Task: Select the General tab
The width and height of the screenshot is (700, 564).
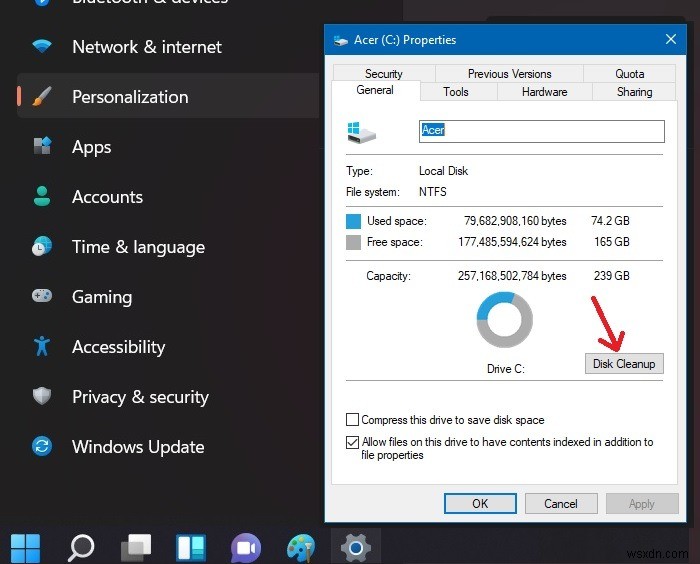Action: click(x=375, y=90)
